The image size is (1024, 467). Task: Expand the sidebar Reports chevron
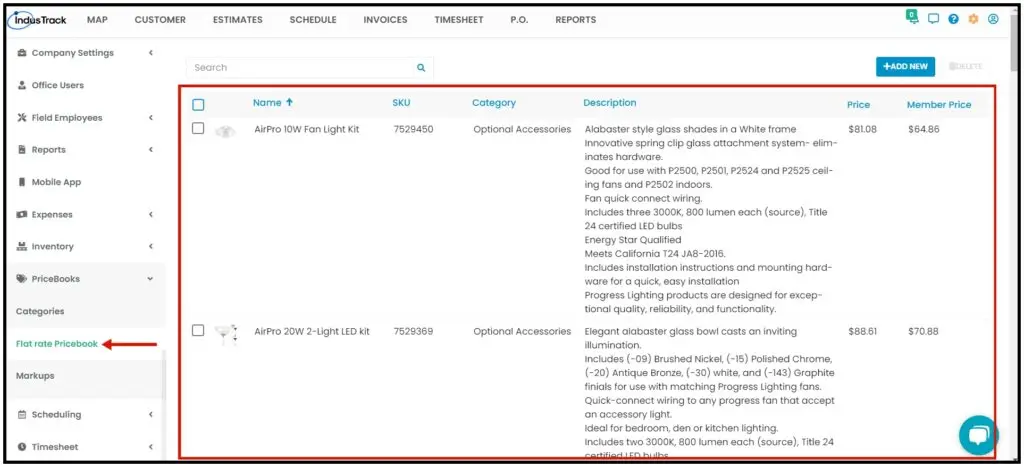[151, 150]
